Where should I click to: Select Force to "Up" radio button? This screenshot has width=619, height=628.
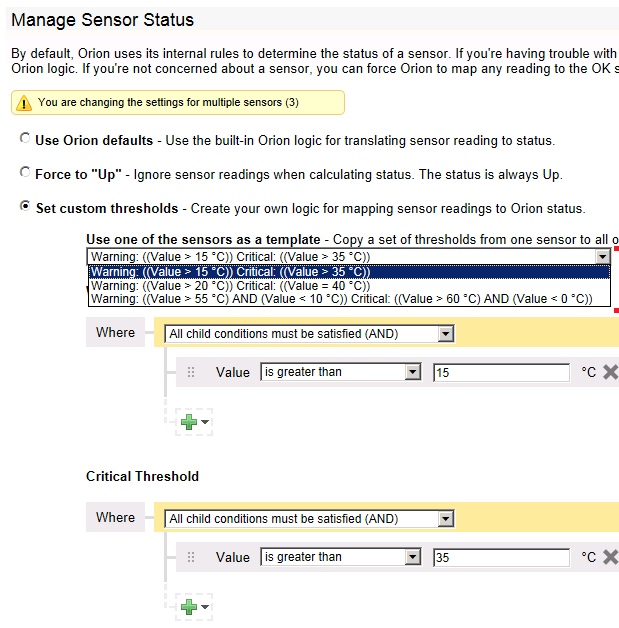click(x=25, y=172)
